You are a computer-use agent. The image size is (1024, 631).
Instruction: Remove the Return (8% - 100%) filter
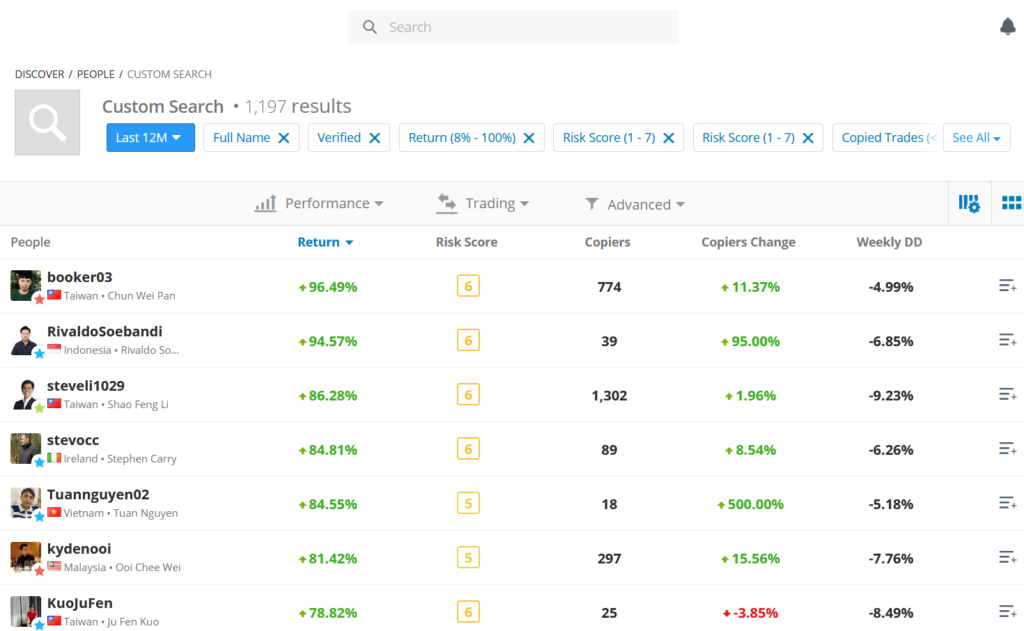[529, 138]
